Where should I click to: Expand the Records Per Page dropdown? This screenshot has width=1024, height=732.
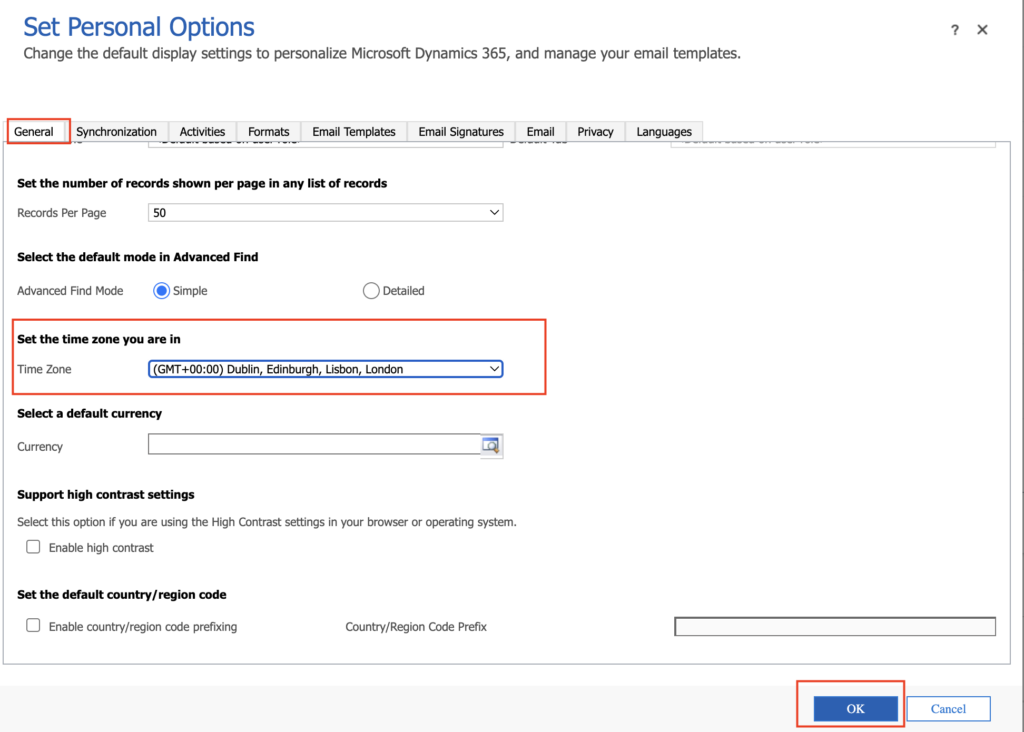[325, 212]
